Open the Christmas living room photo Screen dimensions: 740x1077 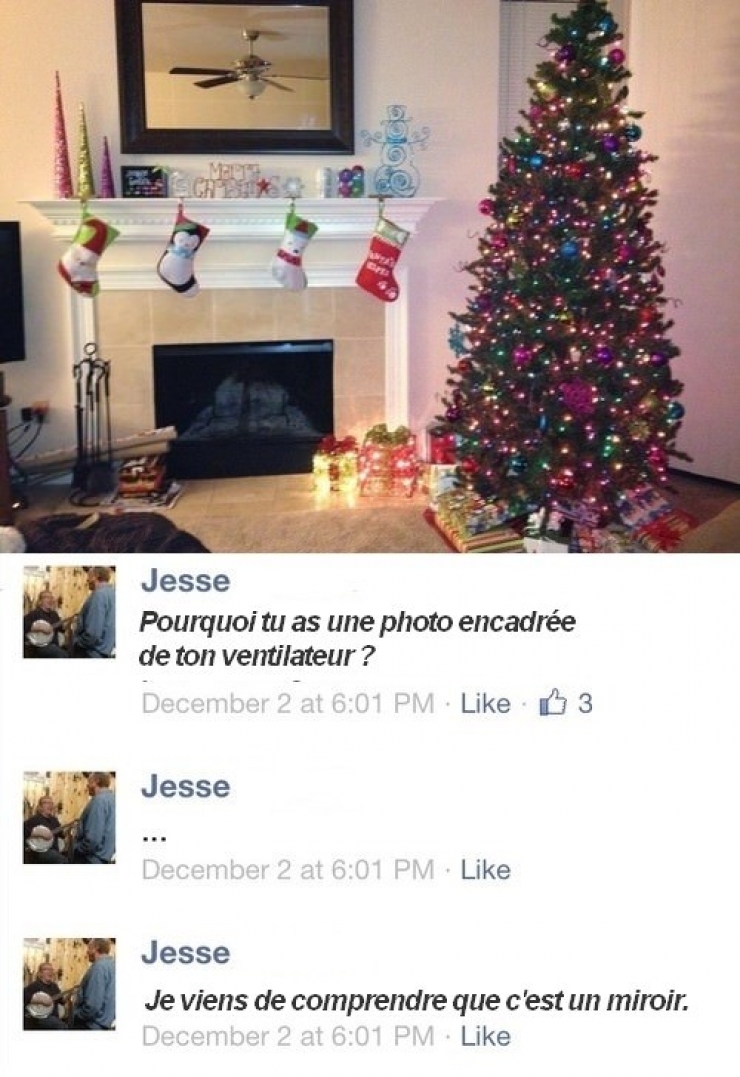click(x=370, y=276)
